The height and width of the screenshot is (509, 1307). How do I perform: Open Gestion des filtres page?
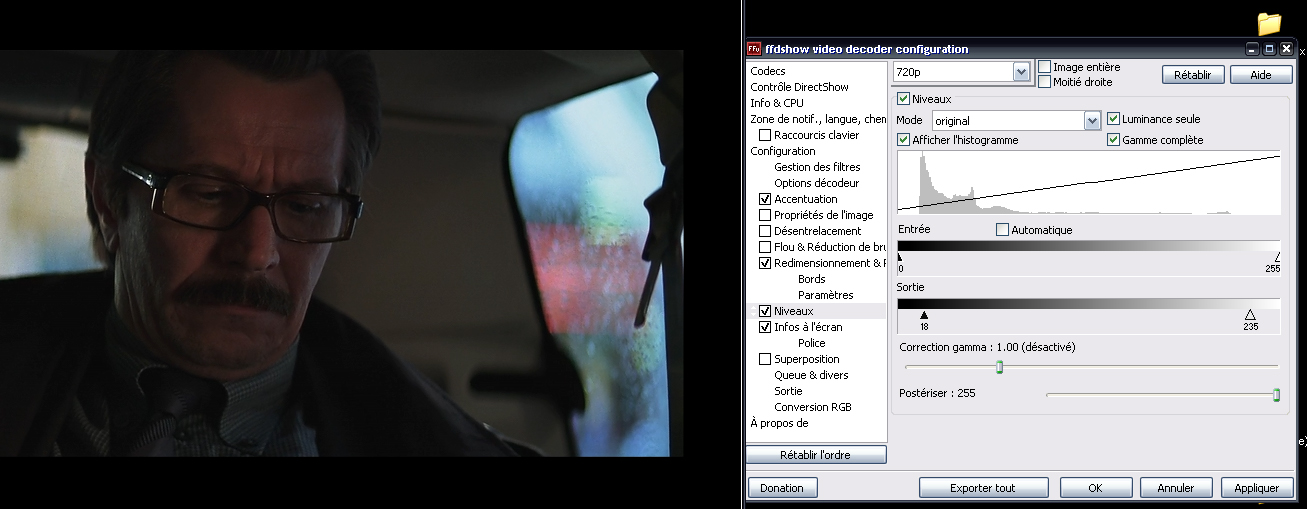pos(817,167)
